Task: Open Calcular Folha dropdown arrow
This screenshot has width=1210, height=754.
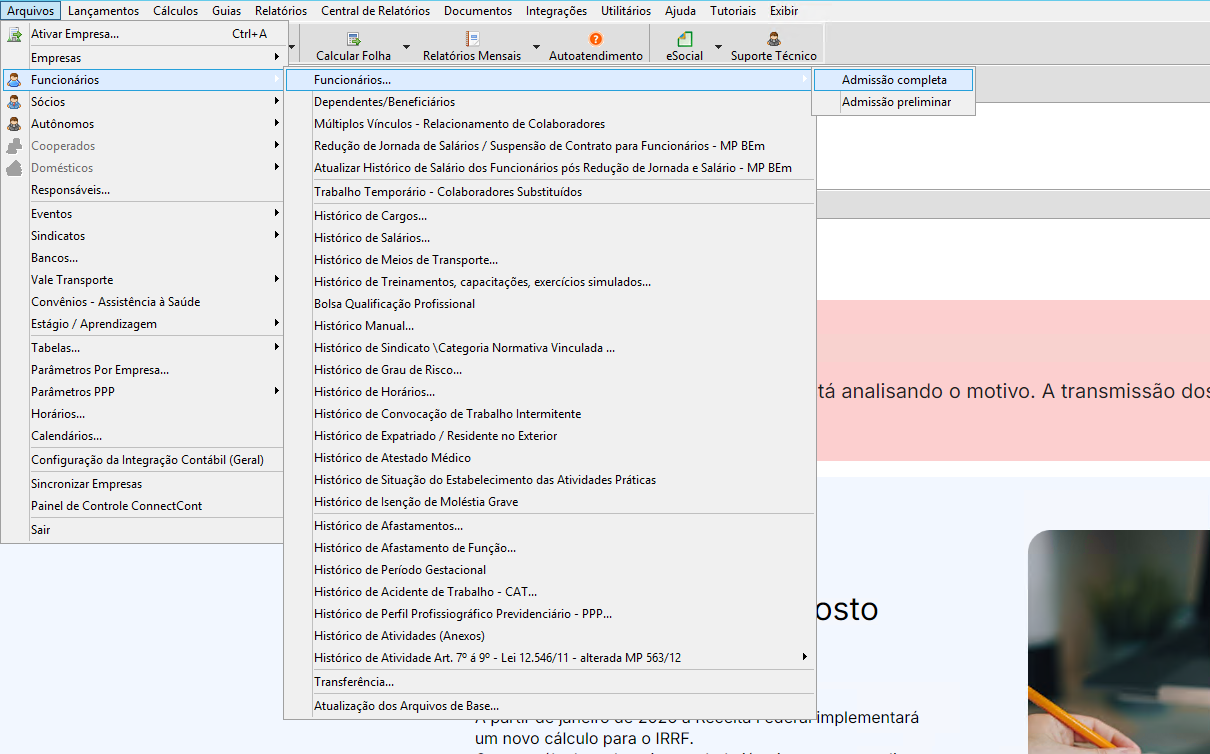Action: [x=406, y=47]
